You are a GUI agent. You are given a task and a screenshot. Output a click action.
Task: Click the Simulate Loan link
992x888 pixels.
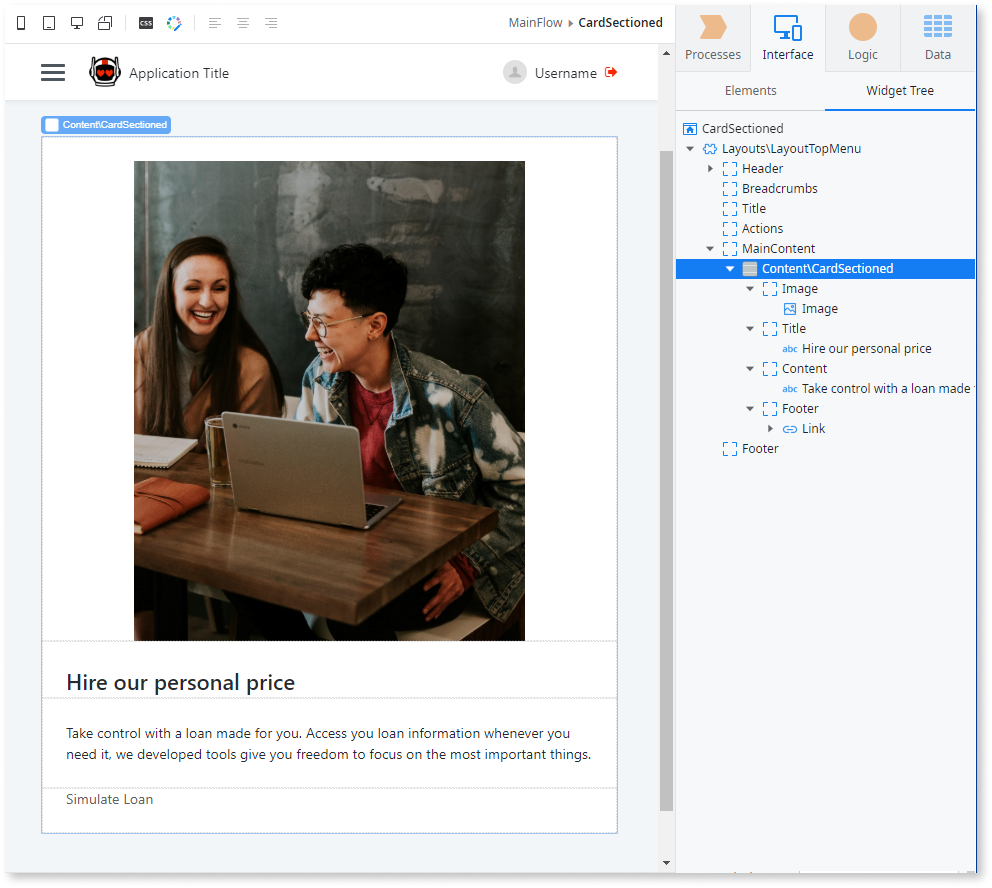(110, 800)
